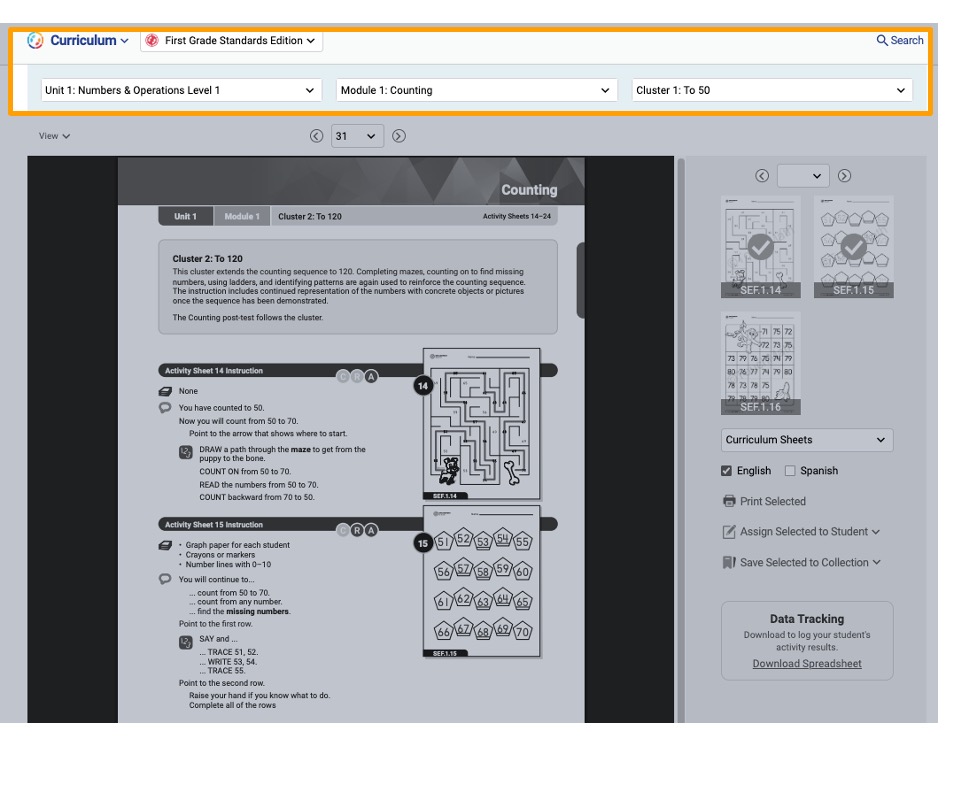Toggle the English checkbox
Screen dimensions: 960x800
point(726,471)
